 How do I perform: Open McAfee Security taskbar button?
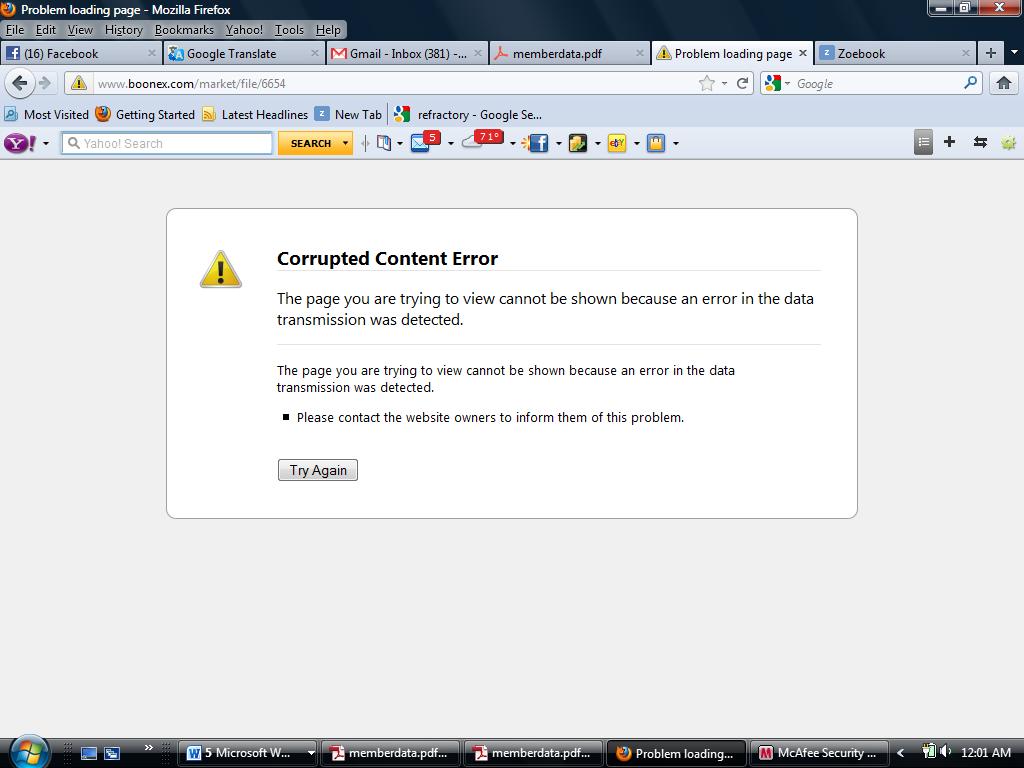(819, 753)
